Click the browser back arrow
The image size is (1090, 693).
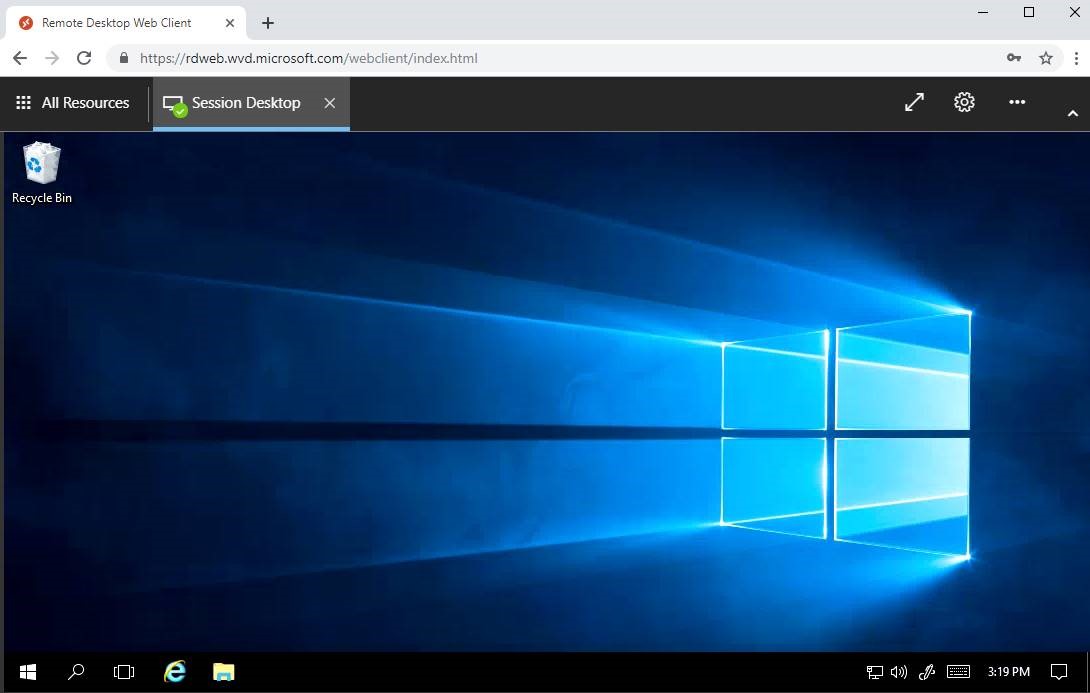[x=20, y=58]
